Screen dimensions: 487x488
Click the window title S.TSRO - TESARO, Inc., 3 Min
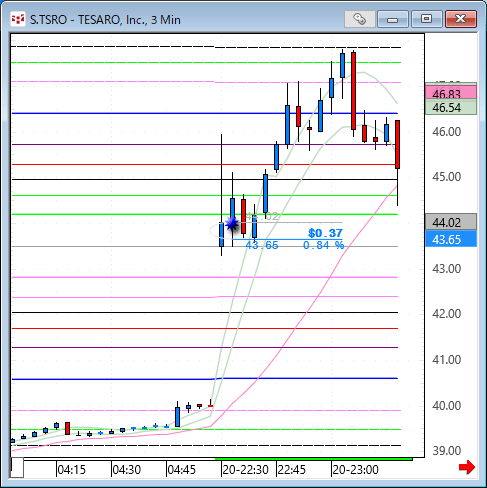(105, 20)
